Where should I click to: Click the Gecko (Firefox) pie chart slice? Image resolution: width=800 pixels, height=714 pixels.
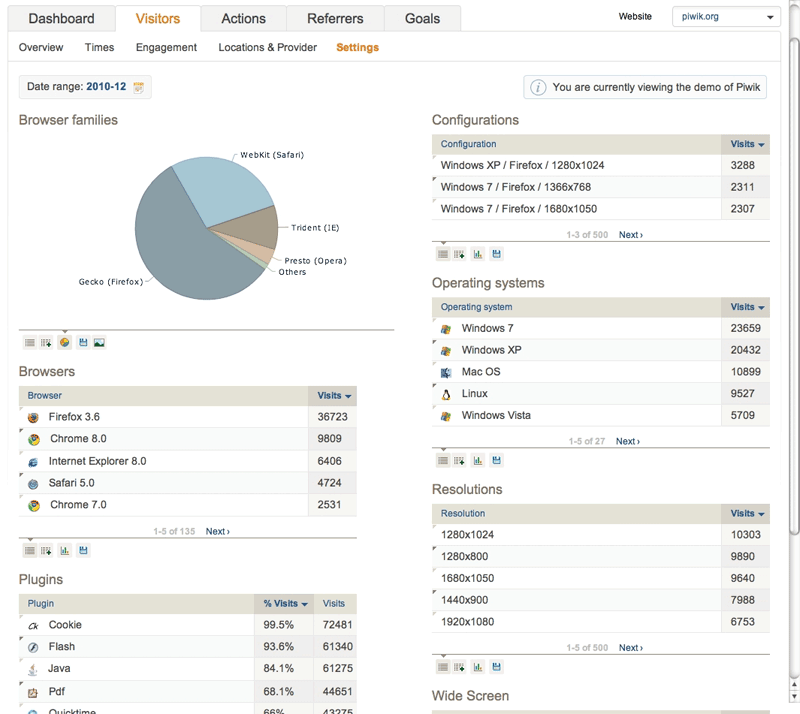click(x=180, y=250)
